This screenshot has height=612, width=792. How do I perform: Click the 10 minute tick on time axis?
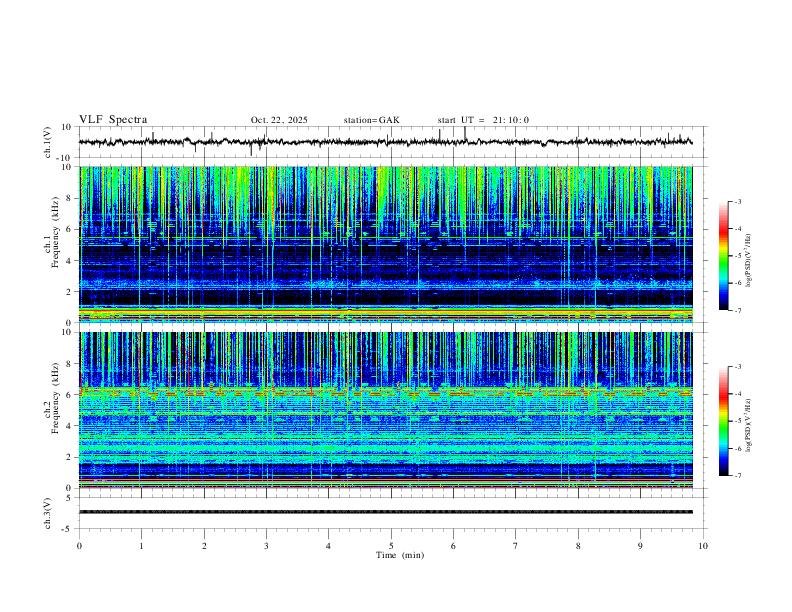703,546
